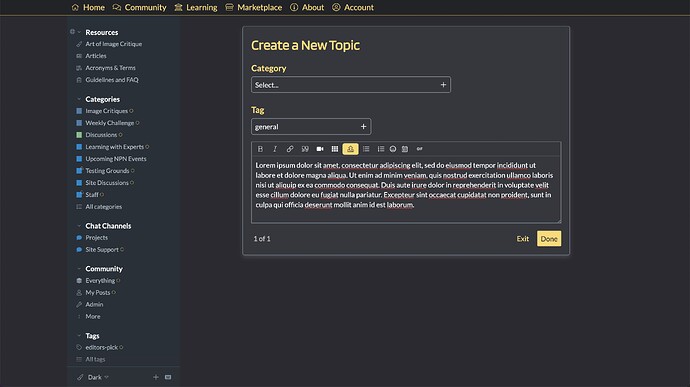
Task: Insert a hyperlink using the link icon
Action: click(x=290, y=149)
